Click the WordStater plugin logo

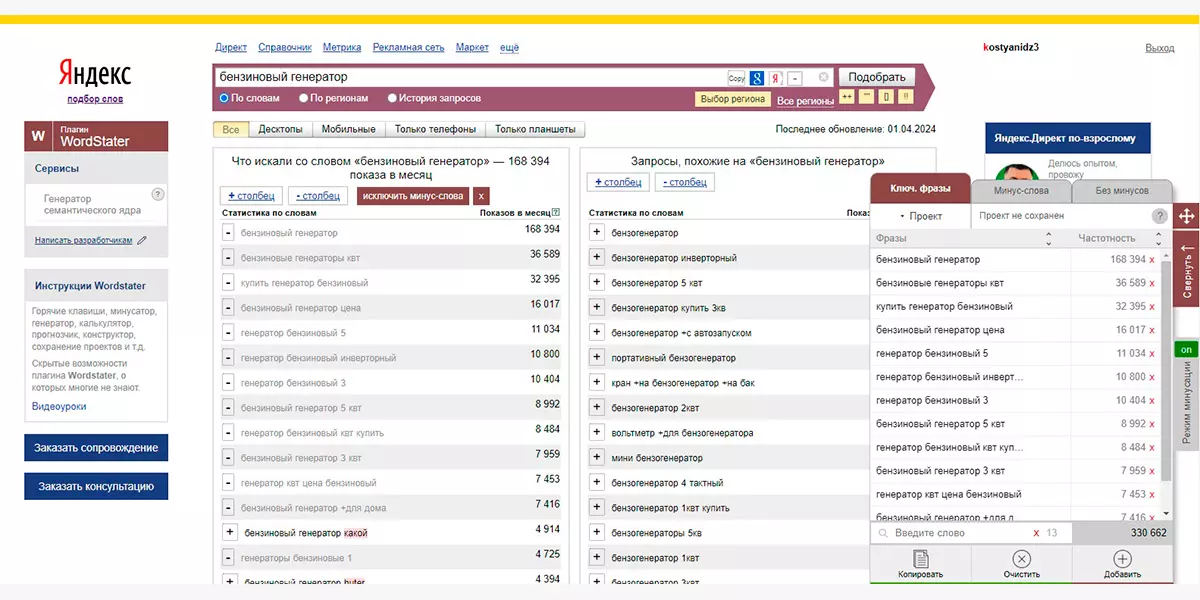[39, 136]
